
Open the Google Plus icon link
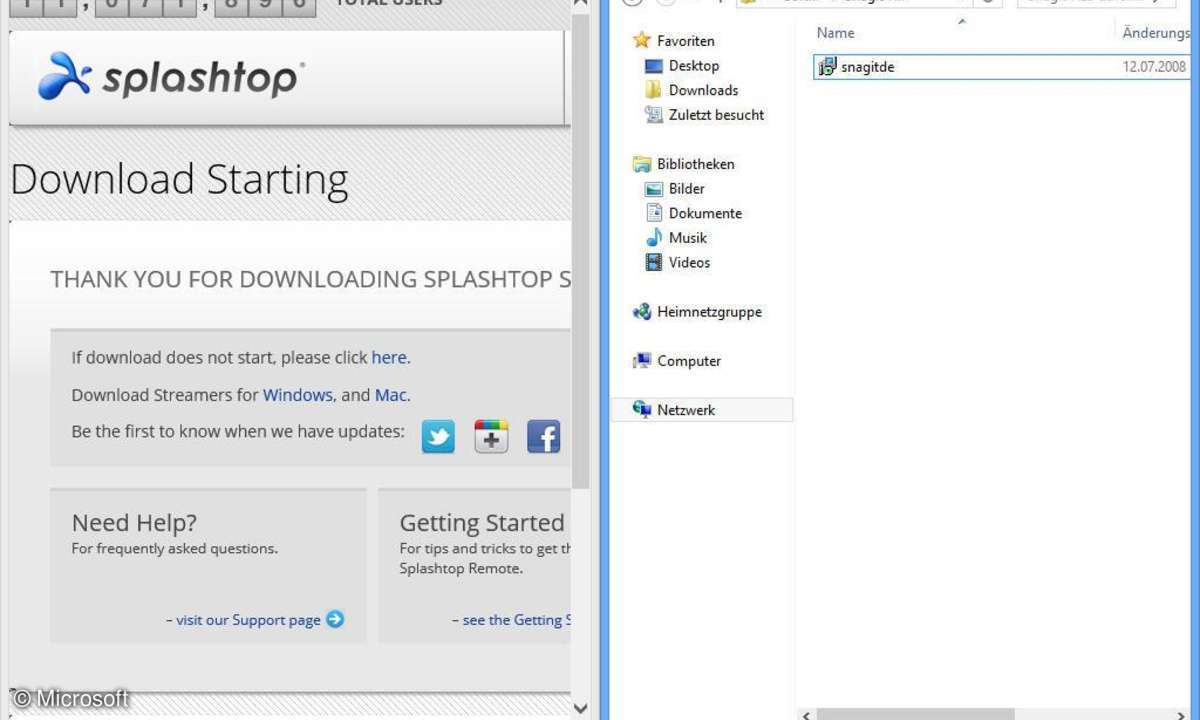tap(491, 436)
